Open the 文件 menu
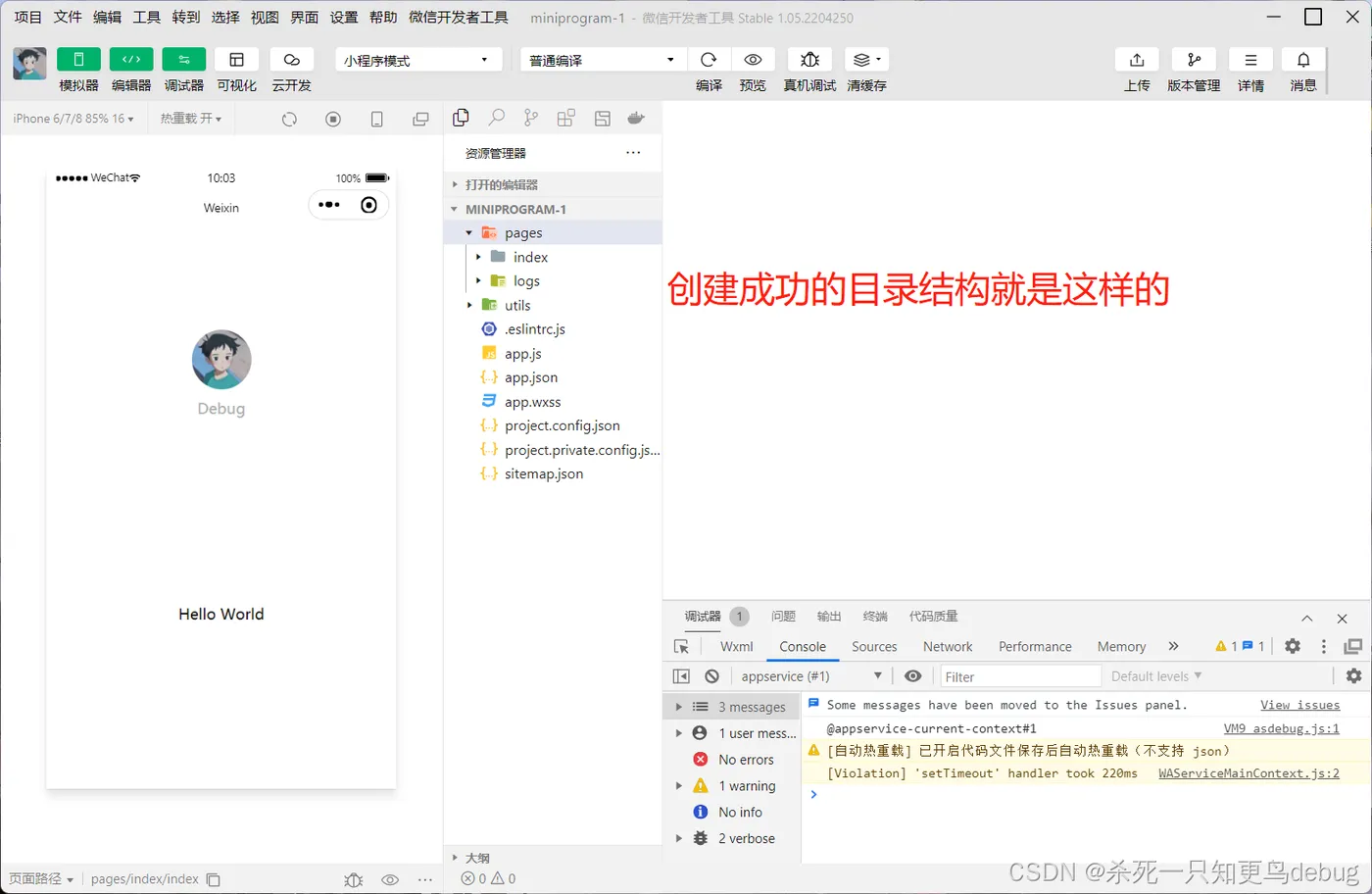The image size is (1372, 894). click(x=68, y=17)
